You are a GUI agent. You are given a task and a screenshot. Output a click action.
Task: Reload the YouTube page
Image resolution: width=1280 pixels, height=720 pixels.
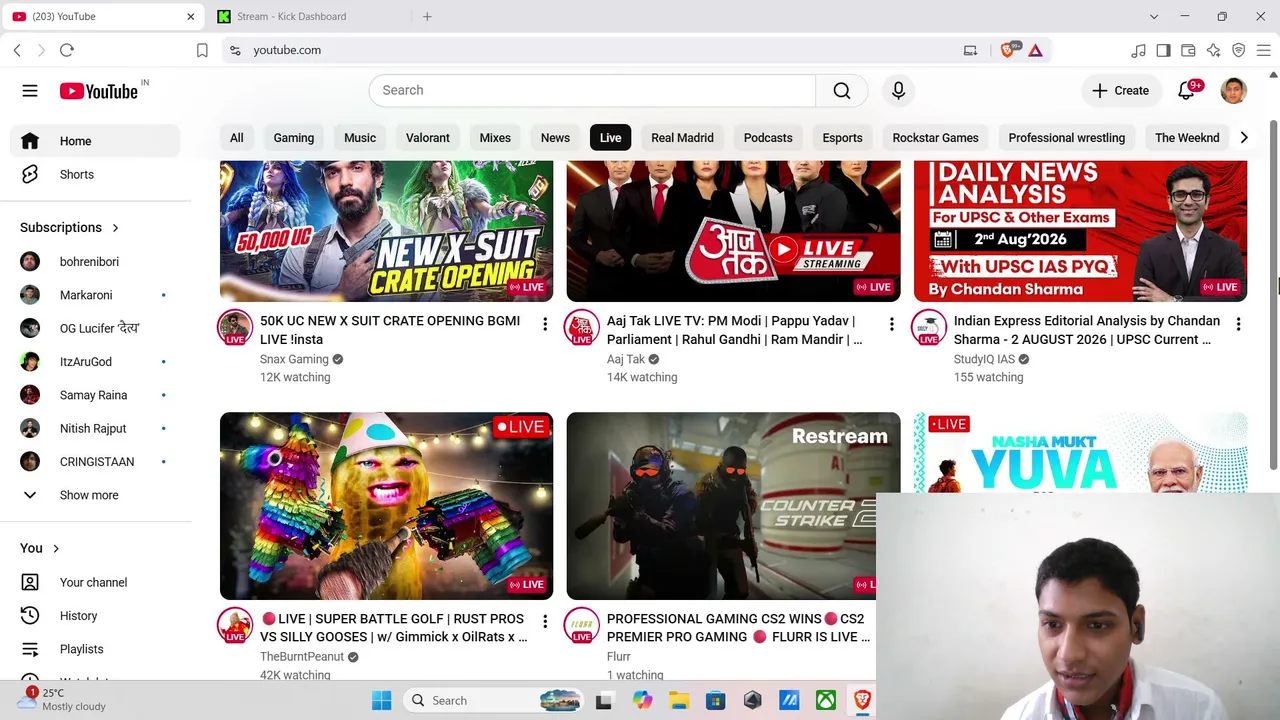point(67,50)
